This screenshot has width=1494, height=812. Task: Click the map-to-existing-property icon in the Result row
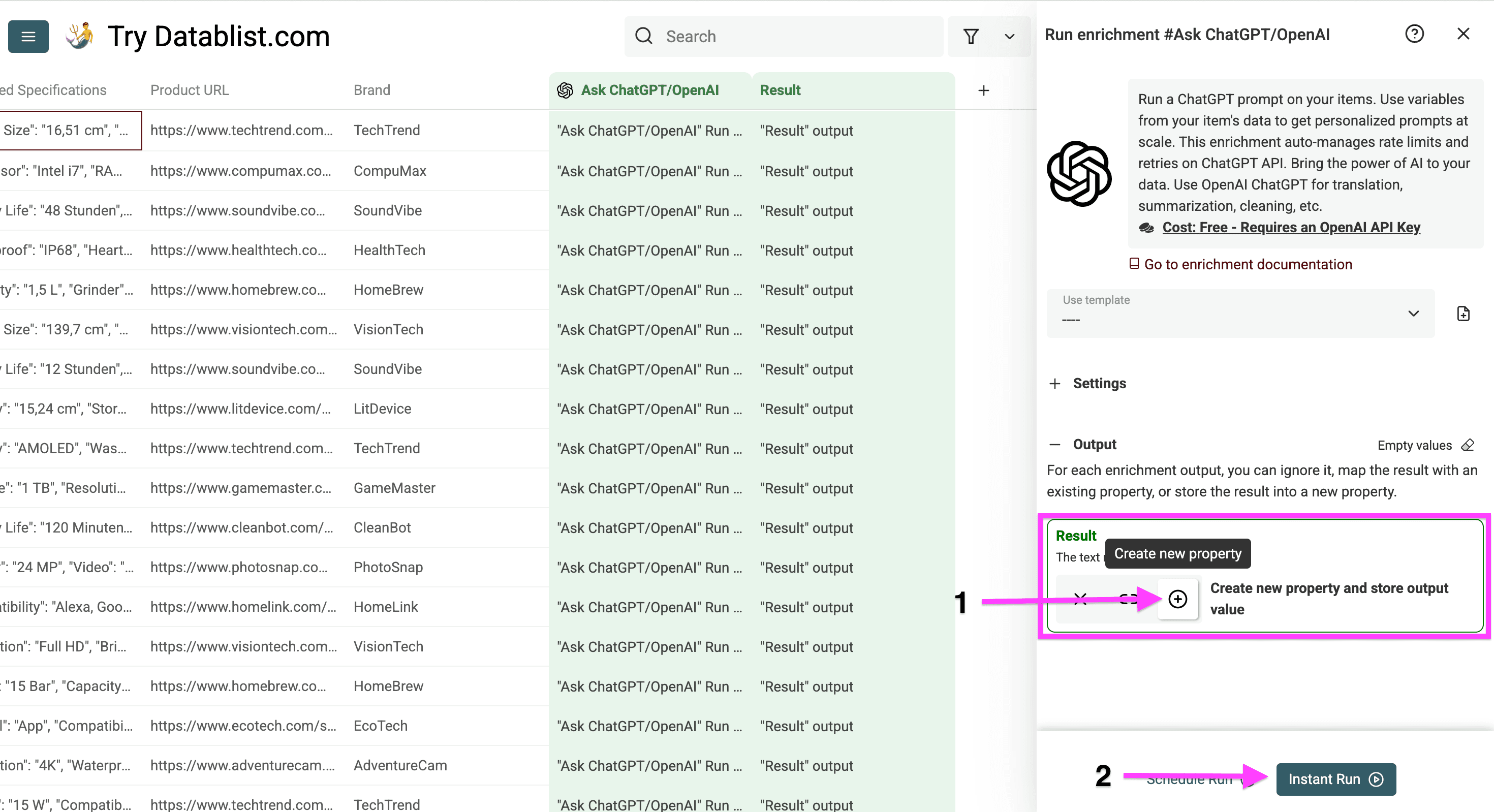tap(1129, 600)
